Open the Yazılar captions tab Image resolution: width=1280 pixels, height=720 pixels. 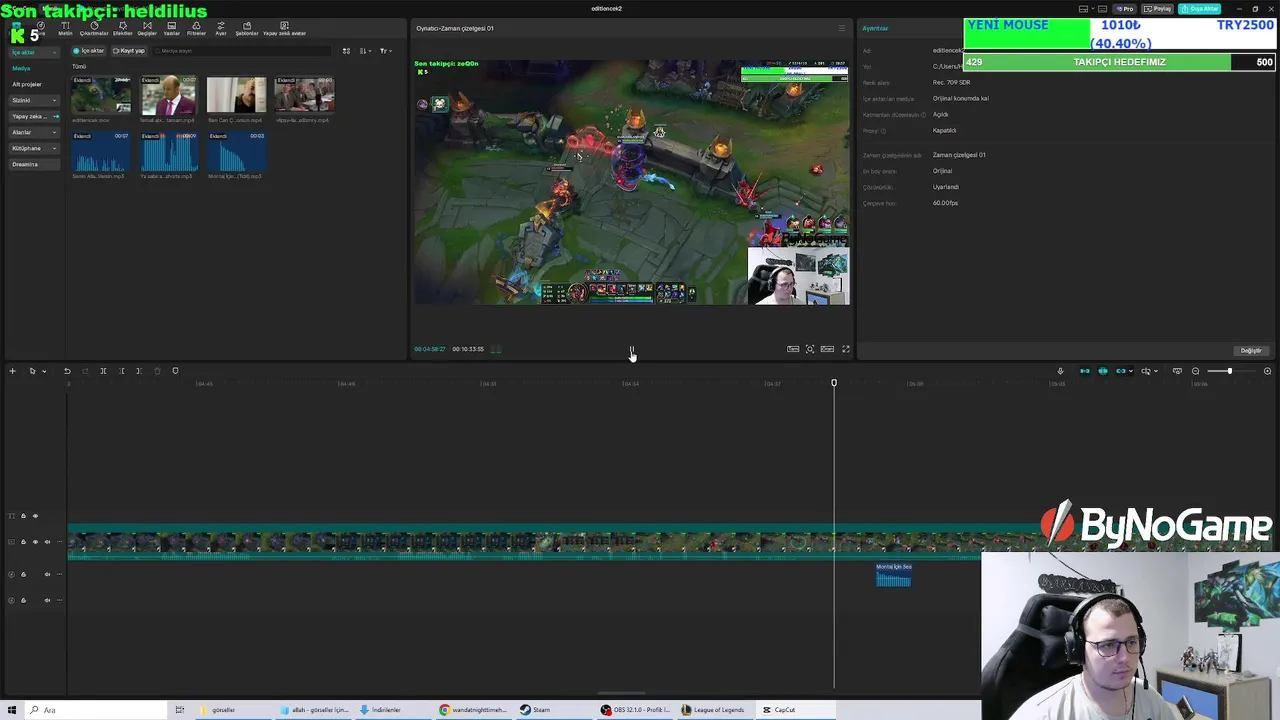tap(172, 28)
